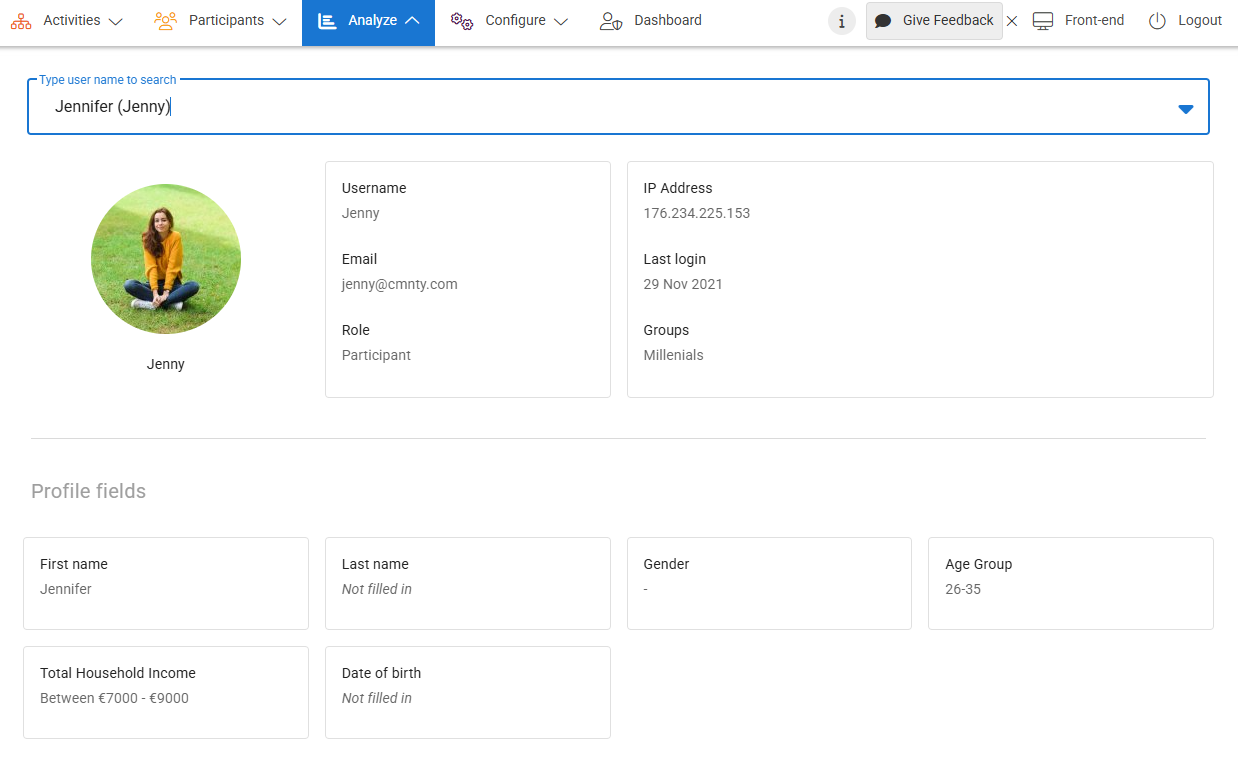
Task: Open the user search dropdown arrow
Action: [1186, 109]
